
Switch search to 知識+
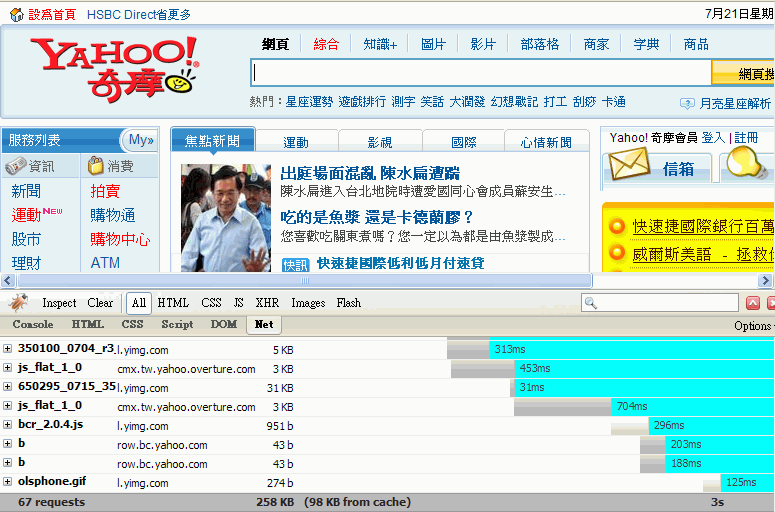(x=380, y=44)
